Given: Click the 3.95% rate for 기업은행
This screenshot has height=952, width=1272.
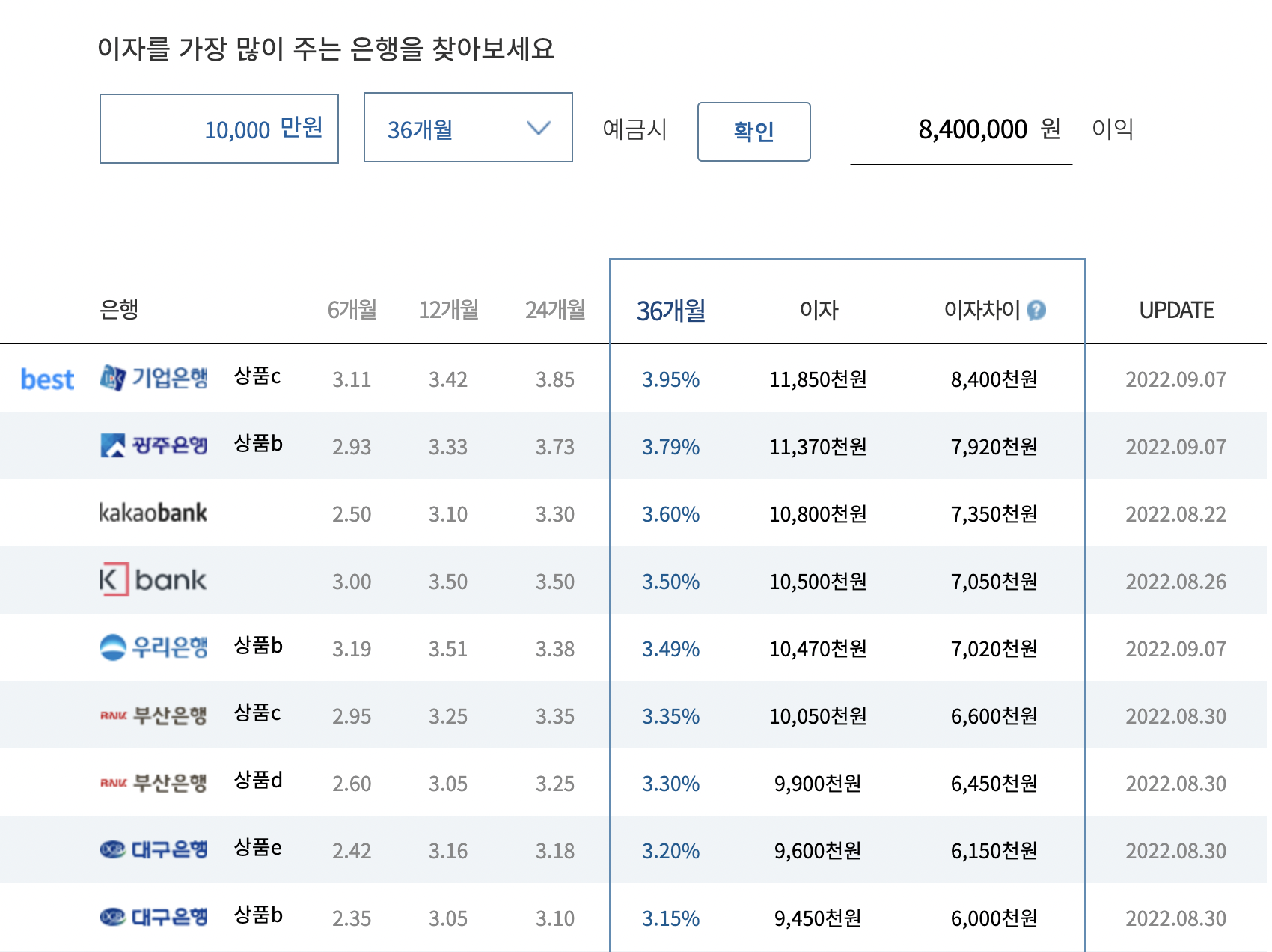Looking at the screenshot, I should tap(670, 379).
